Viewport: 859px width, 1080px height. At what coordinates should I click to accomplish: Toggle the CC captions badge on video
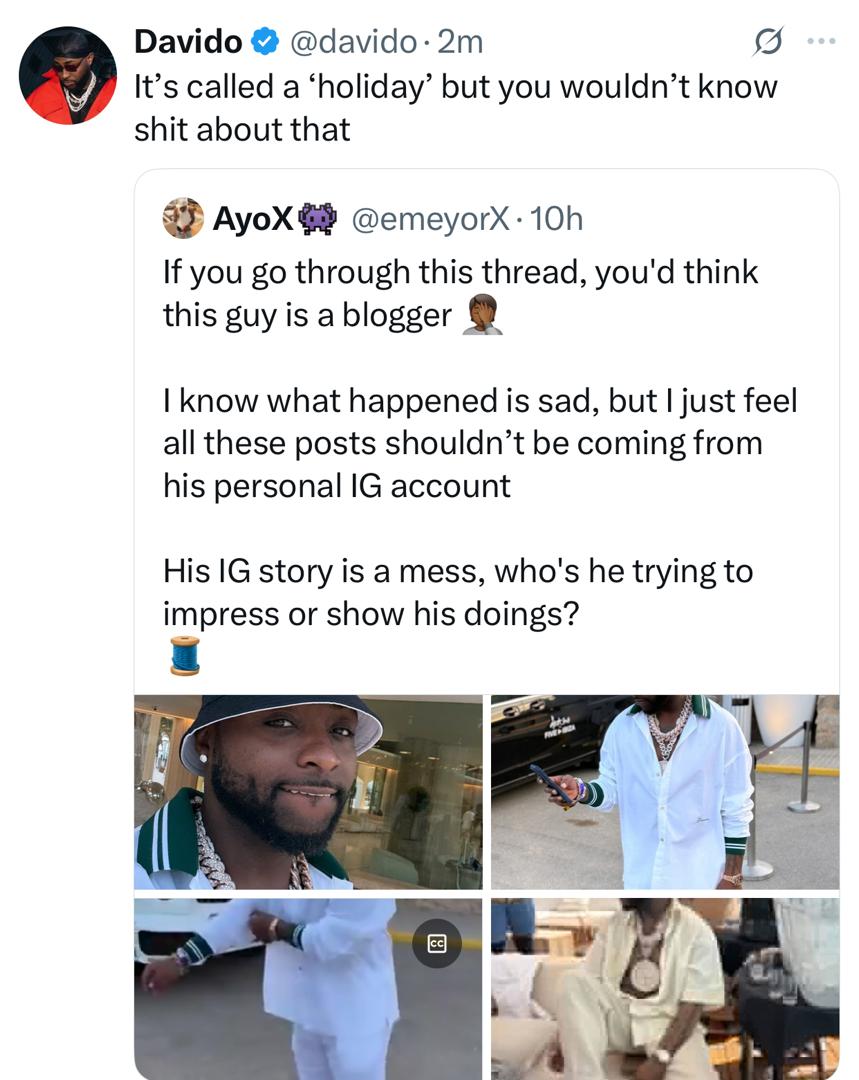(436, 943)
